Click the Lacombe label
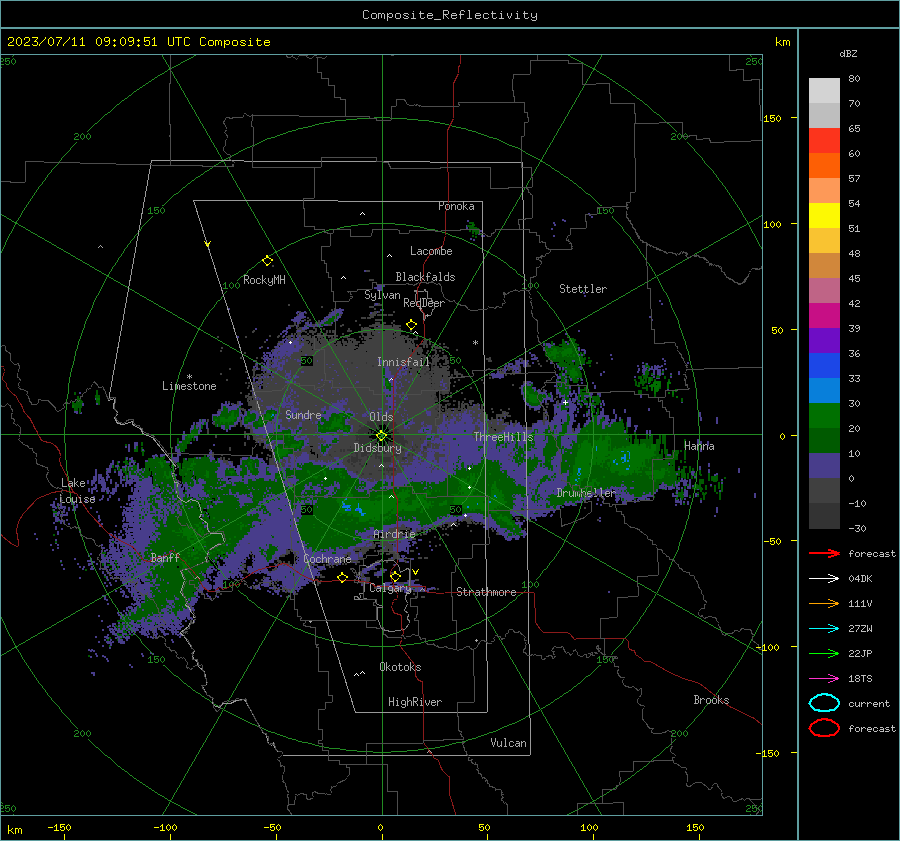The width and height of the screenshot is (900, 841). pyautogui.click(x=431, y=251)
